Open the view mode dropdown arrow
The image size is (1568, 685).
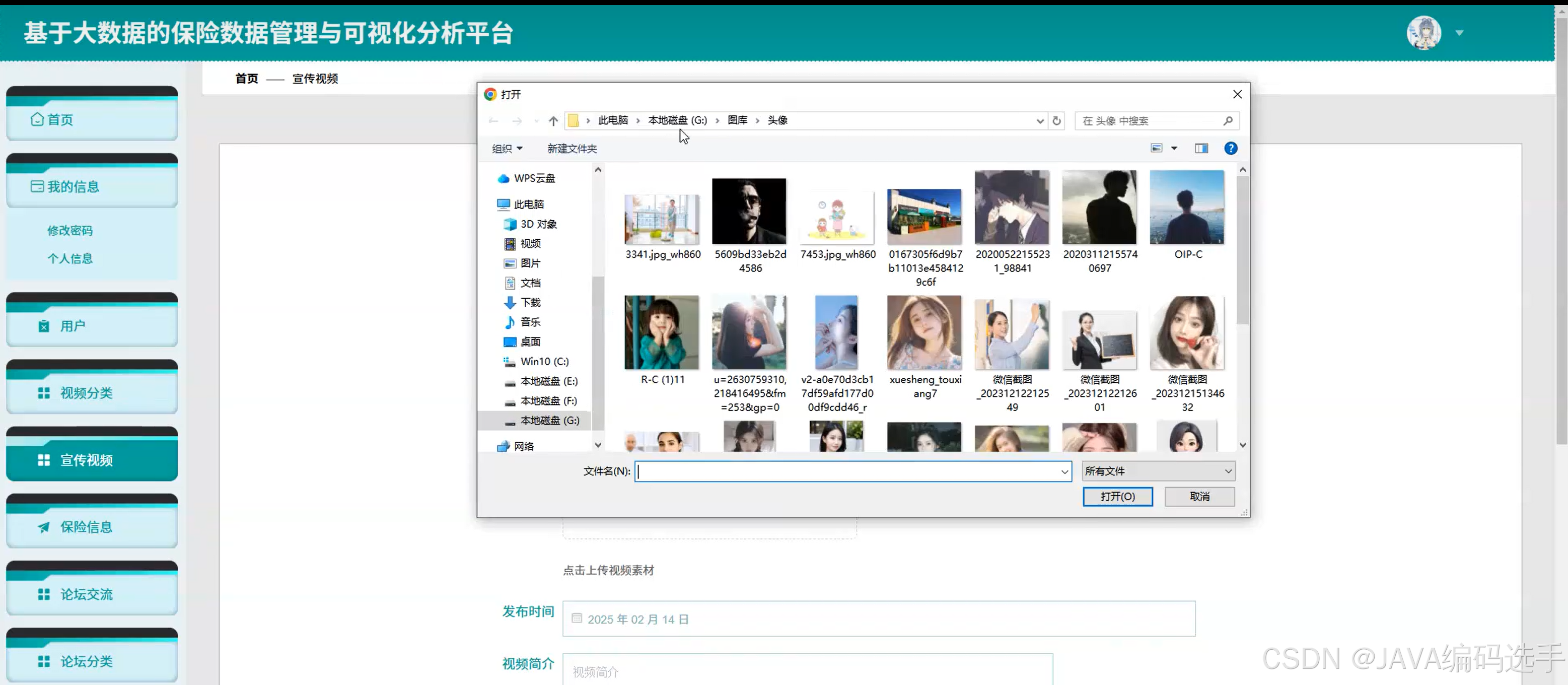pyautogui.click(x=1174, y=149)
